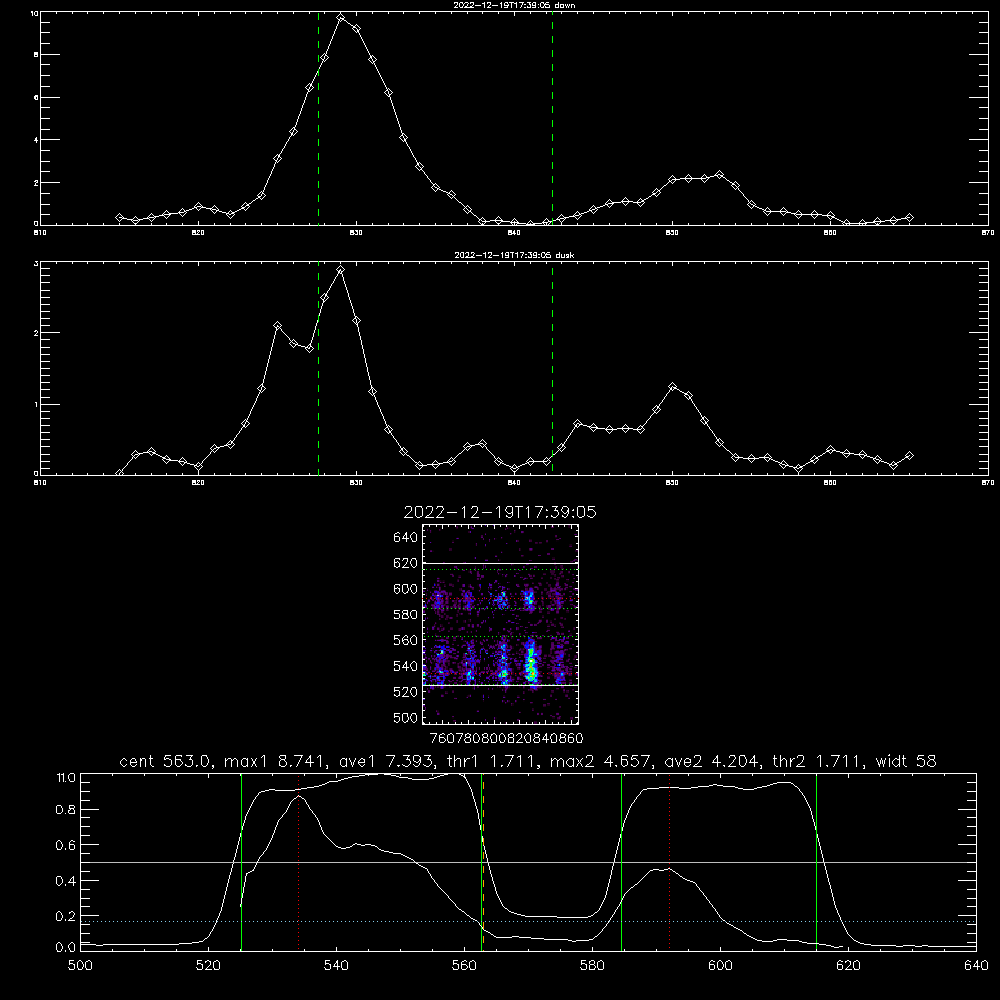The image size is (1000, 1000).
Task: Click the bottom plot x-axis label 640
Action: (976, 966)
